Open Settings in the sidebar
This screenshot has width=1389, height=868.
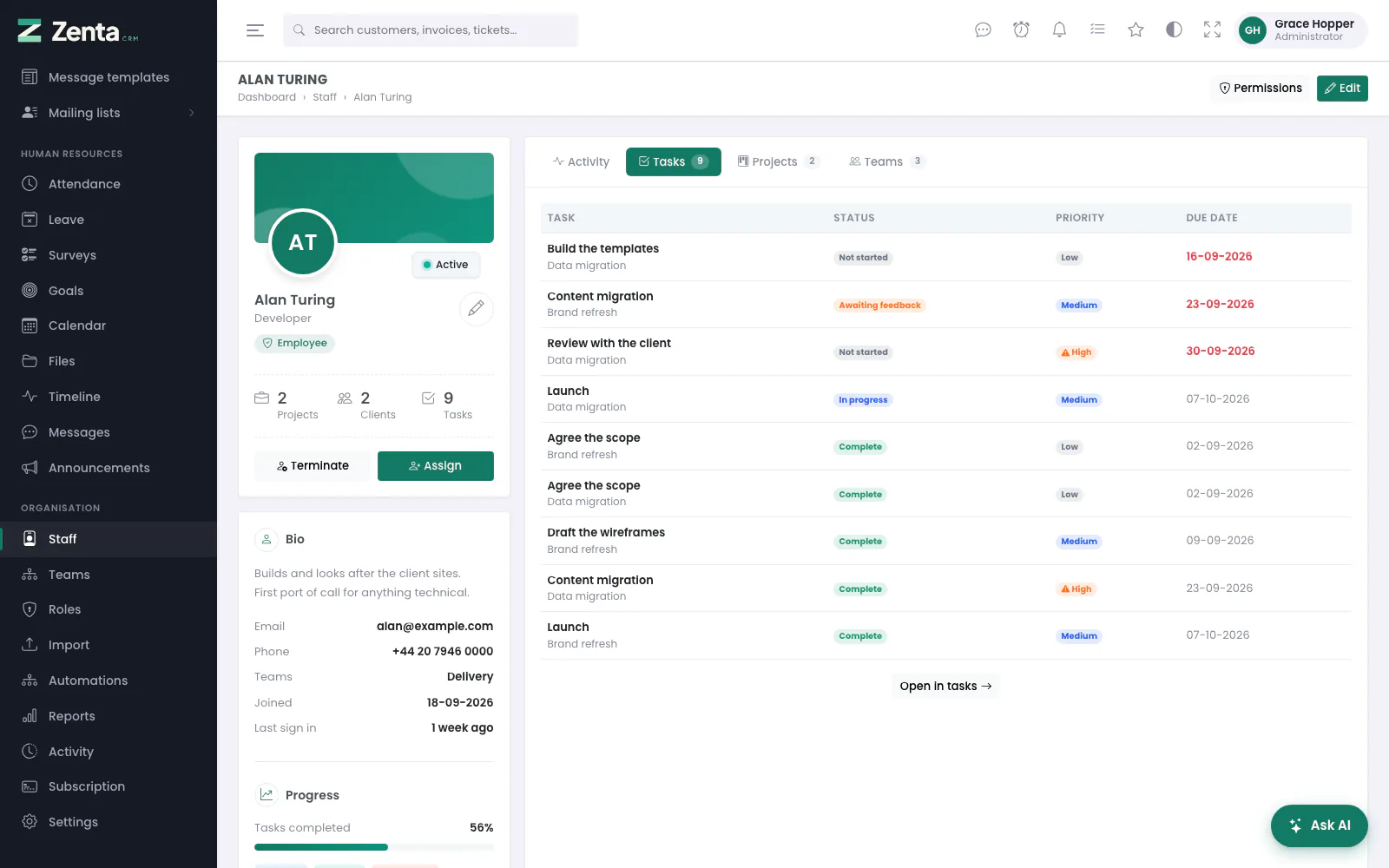pyautogui.click(x=109, y=822)
